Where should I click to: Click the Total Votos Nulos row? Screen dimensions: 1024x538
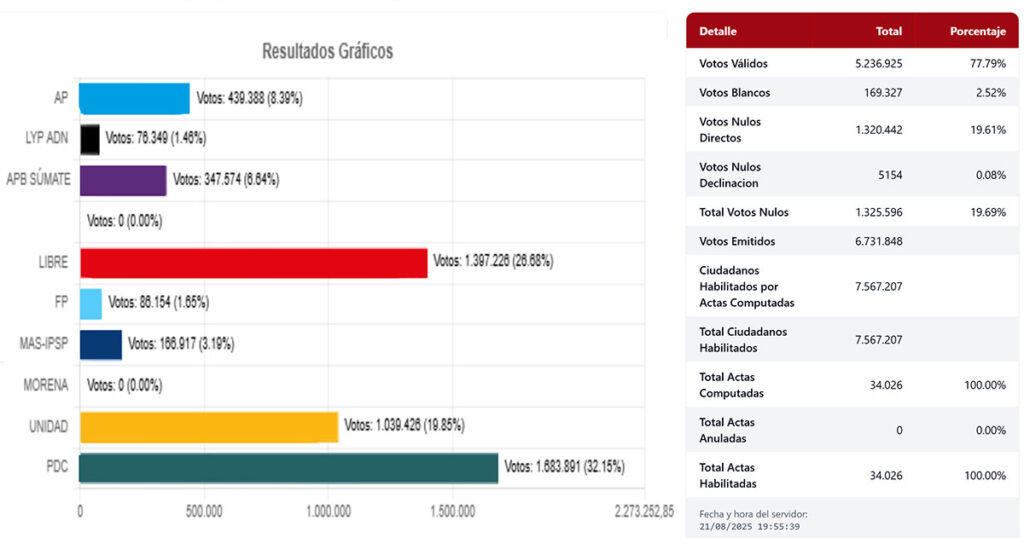pyautogui.click(x=852, y=212)
